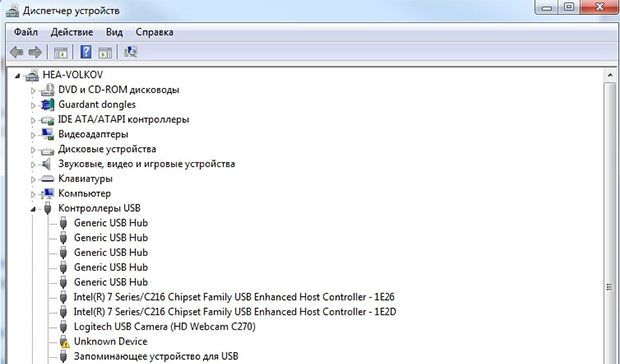
Task: Collapse the HEA-VOLKOV root node
Action: [17, 76]
